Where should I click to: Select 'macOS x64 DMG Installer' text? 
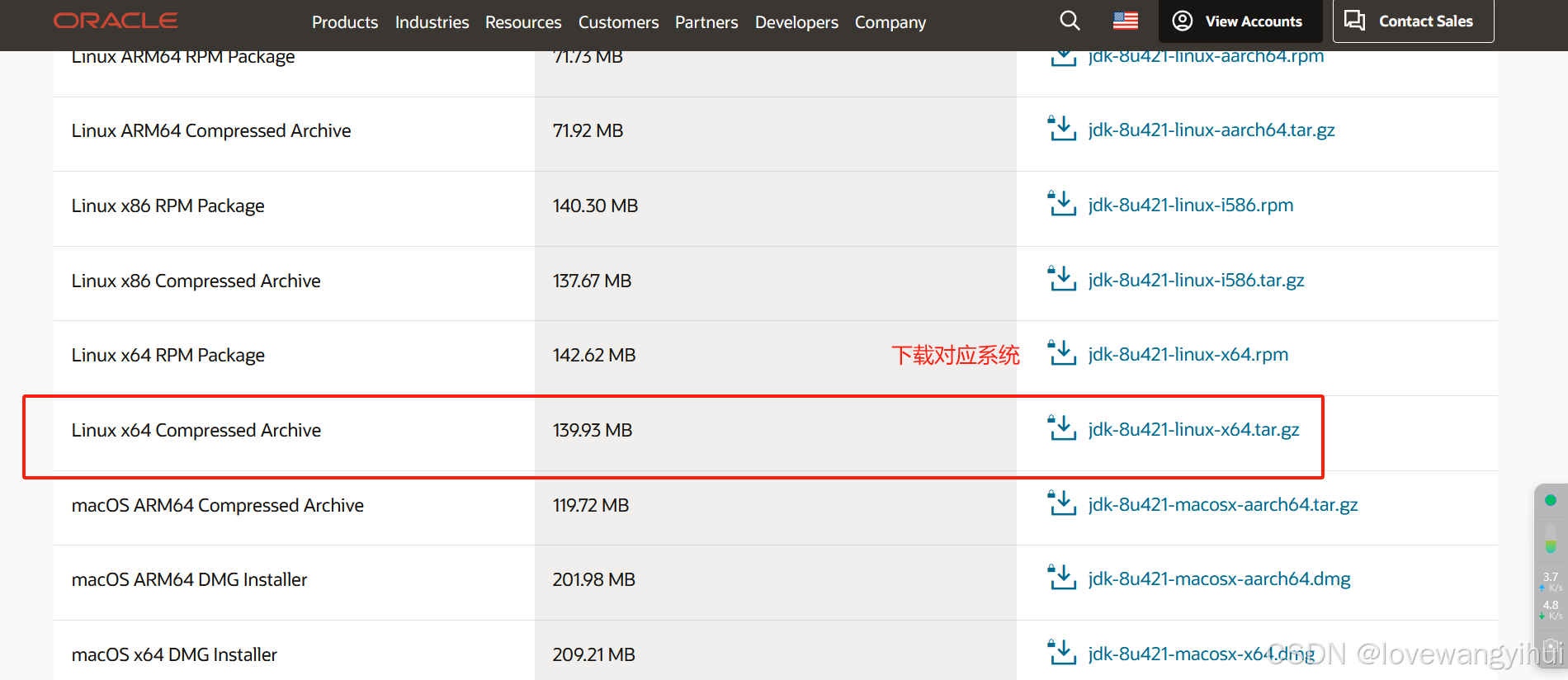click(174, 654)
